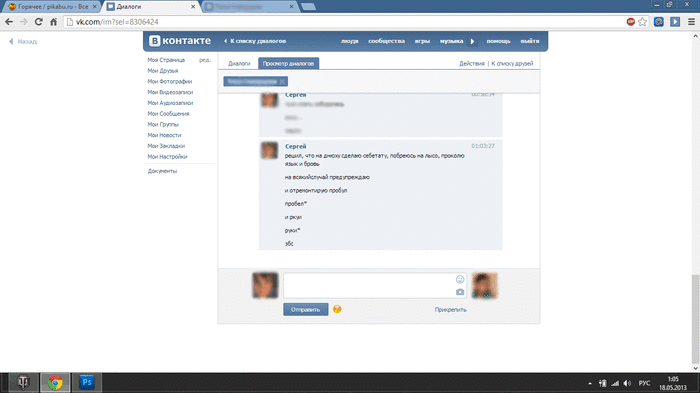Close the pikabu.ru browser tab
The height and width of the screenshot is (393, 700).
point(94,7)
